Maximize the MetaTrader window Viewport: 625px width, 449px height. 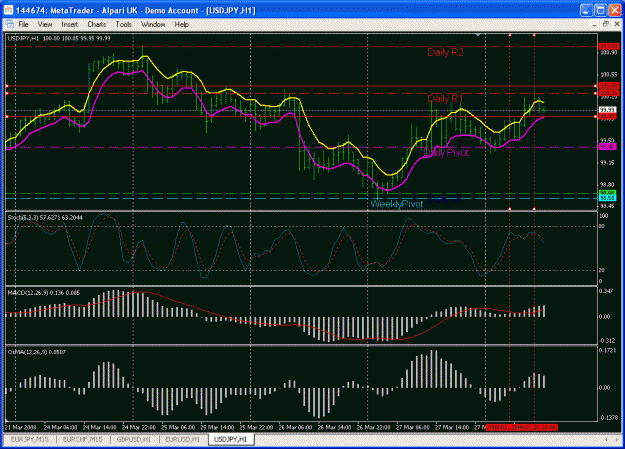[x=601, y=10]
